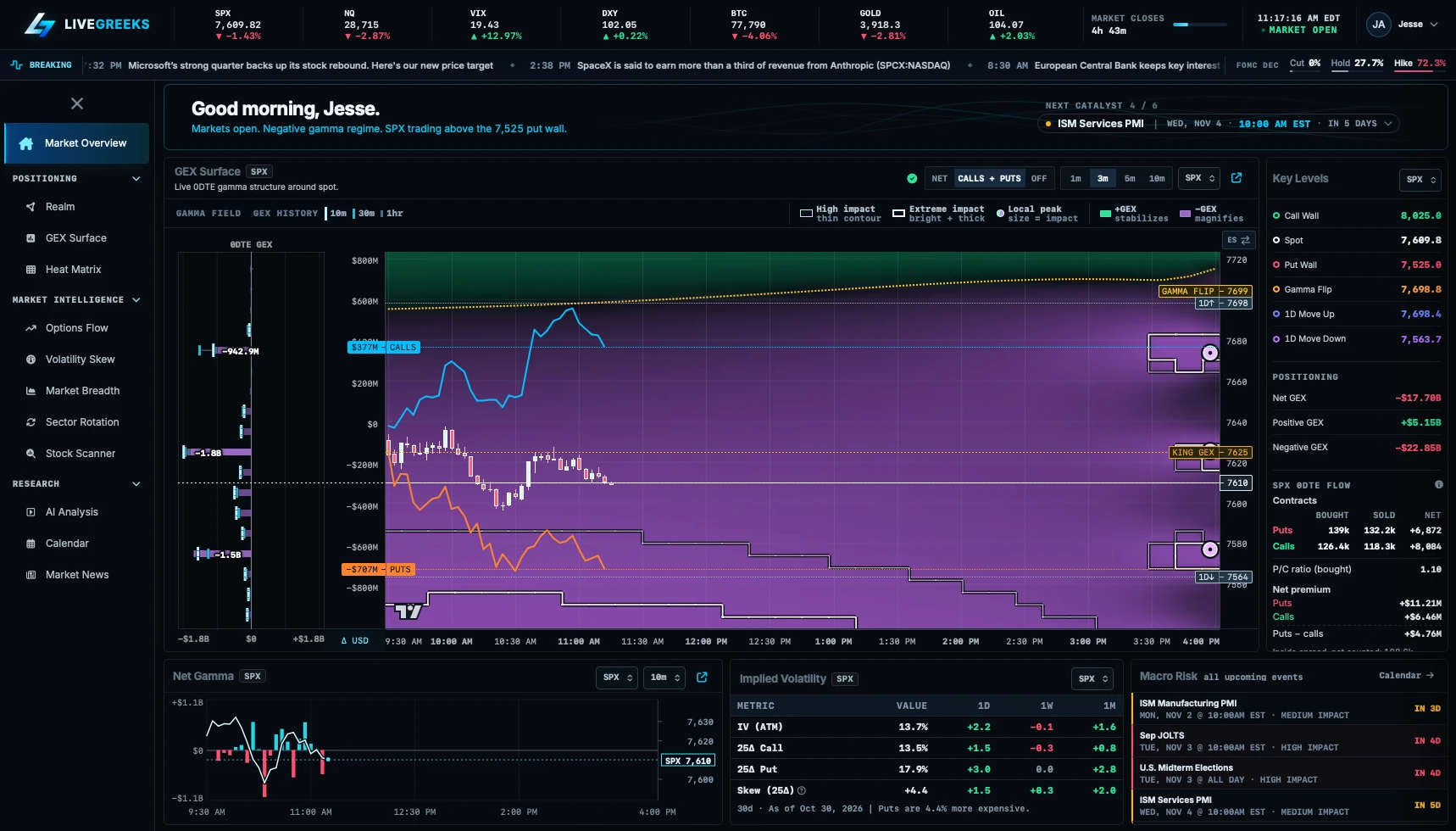The height and width of the screenshot is (831, 1456).
Task: Open the Calendar link in Macro Risk
Action: pos(1406,676)
